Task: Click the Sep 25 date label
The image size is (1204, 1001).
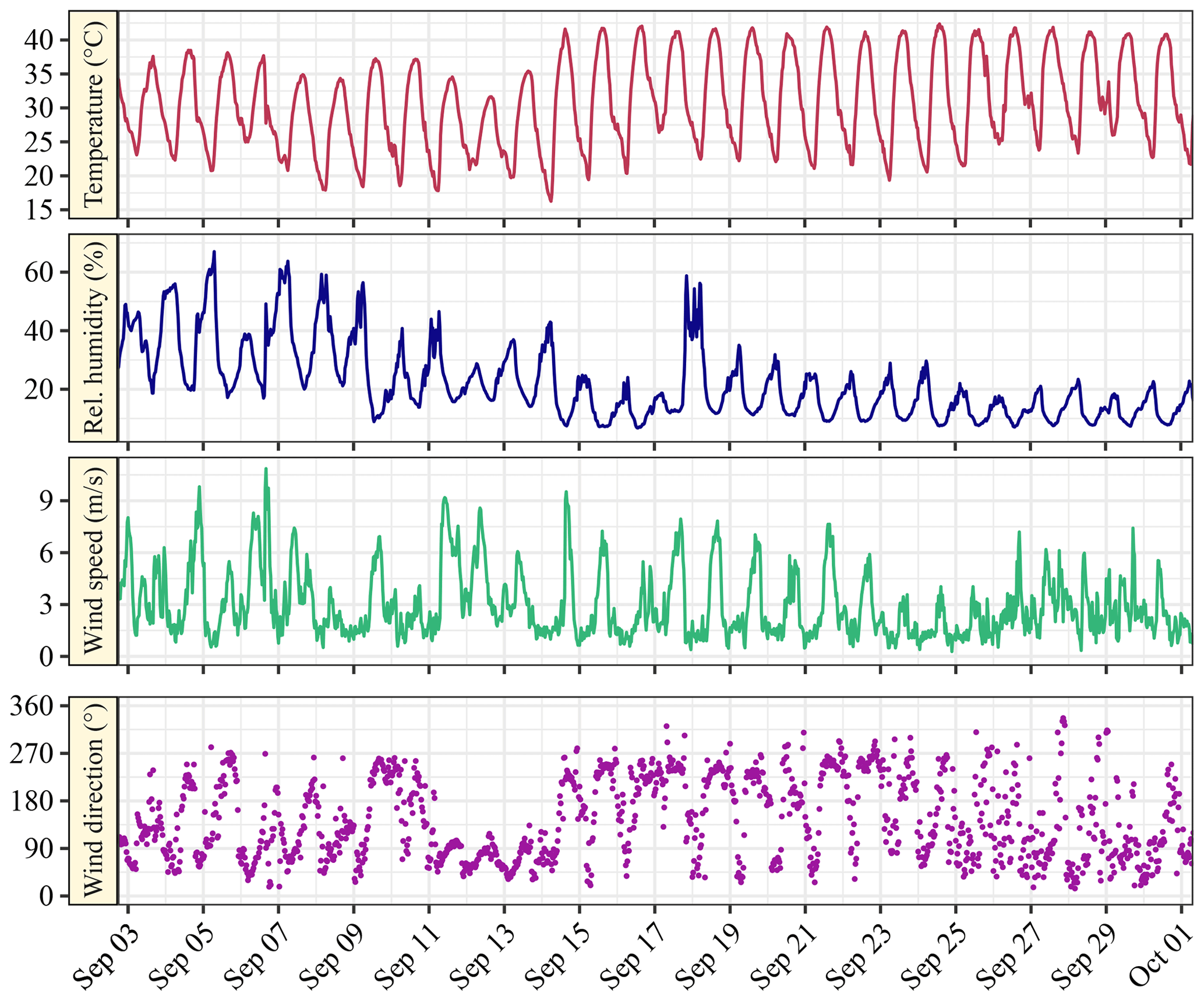Action: tap(934, 956)
